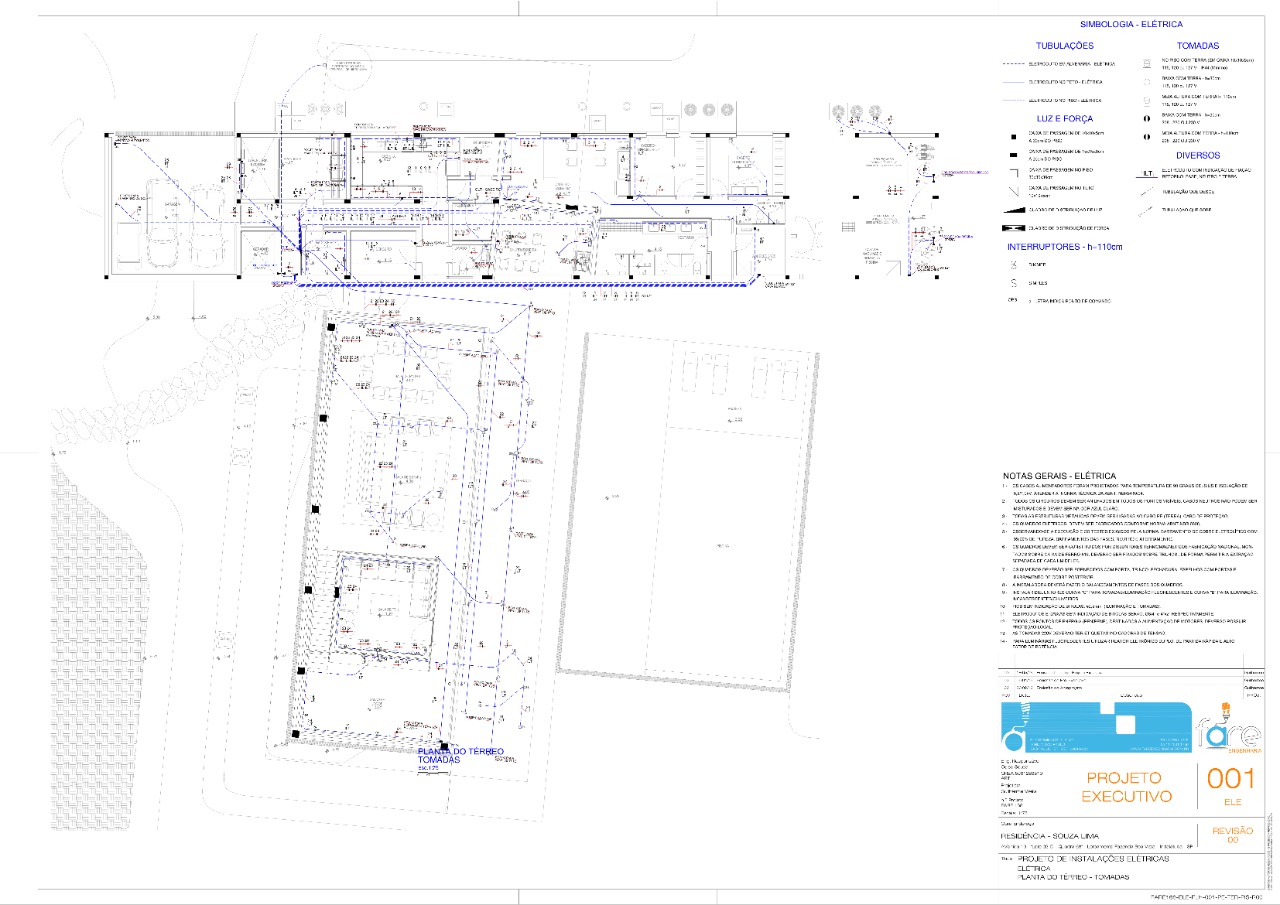Click the SIMBOLOGIA - ELÉTRICA heading
1280x905 pixels.
click(1131, 24)
